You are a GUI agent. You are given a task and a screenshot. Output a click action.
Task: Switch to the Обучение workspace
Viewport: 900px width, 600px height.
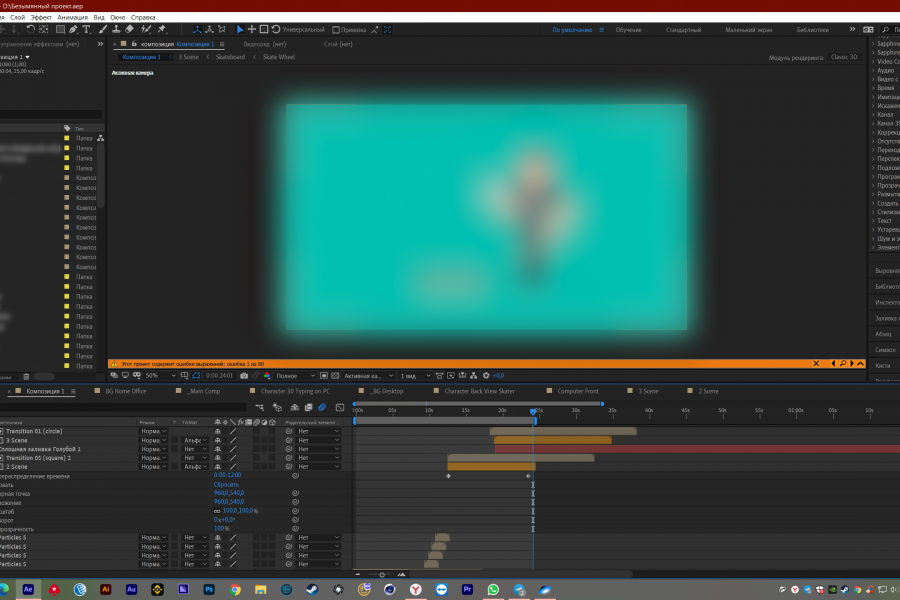pos(629,30)
